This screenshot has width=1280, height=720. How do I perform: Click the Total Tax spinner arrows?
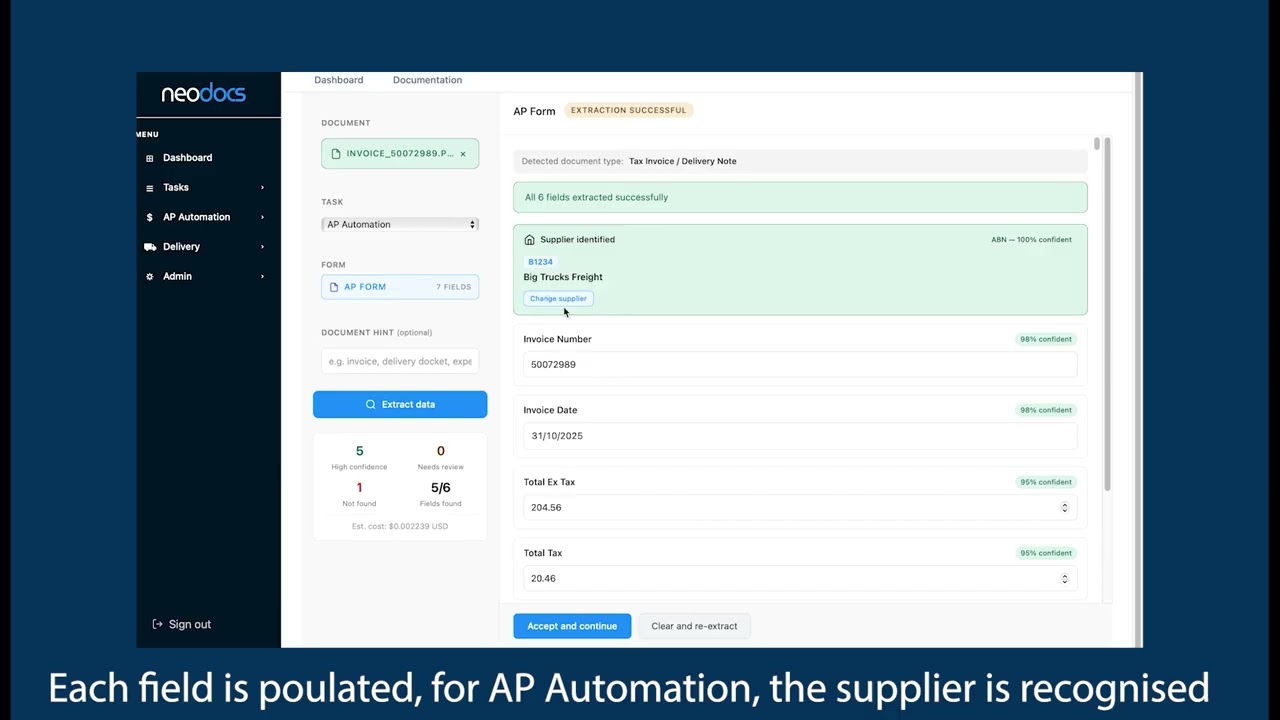click(x=1064, y=579)
